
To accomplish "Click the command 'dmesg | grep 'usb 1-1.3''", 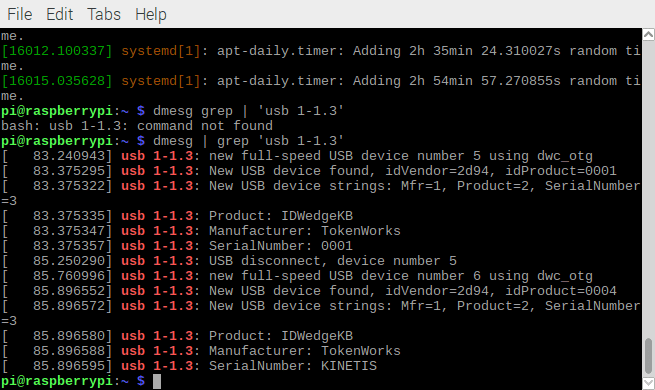I will (249, 141).
